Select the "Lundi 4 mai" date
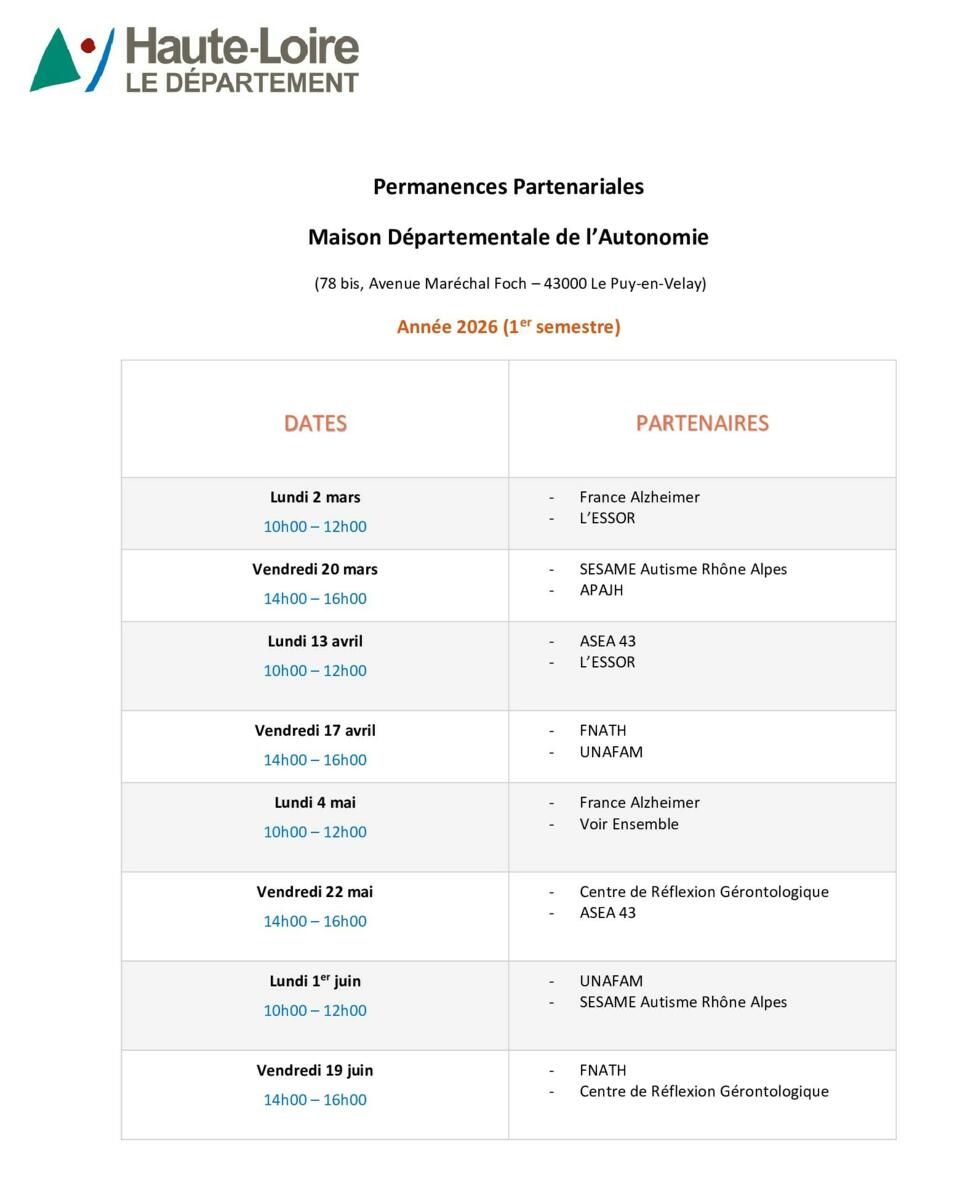The height and width of the screenshot is (1200, 957). (315, 802)
